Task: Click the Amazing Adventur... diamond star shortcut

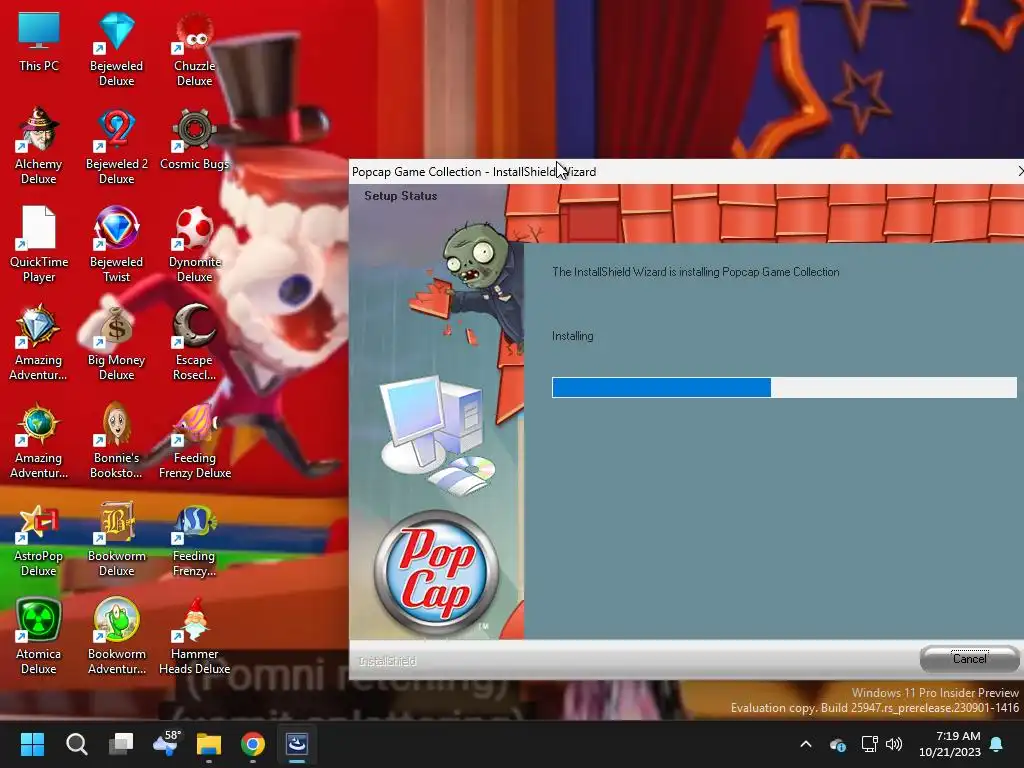Action: tap(39, 344)
